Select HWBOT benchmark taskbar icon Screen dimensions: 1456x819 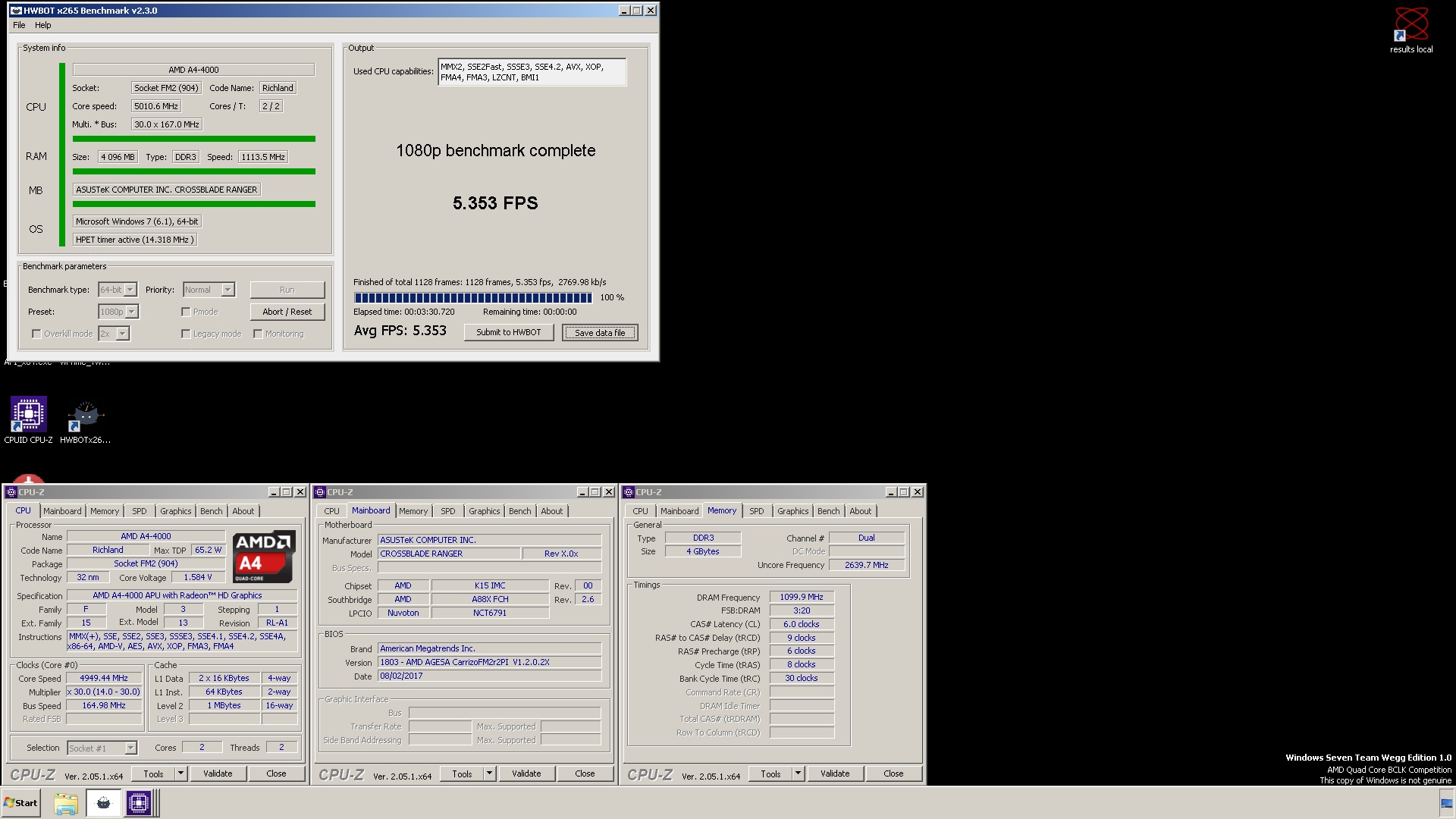pos(104,803)
